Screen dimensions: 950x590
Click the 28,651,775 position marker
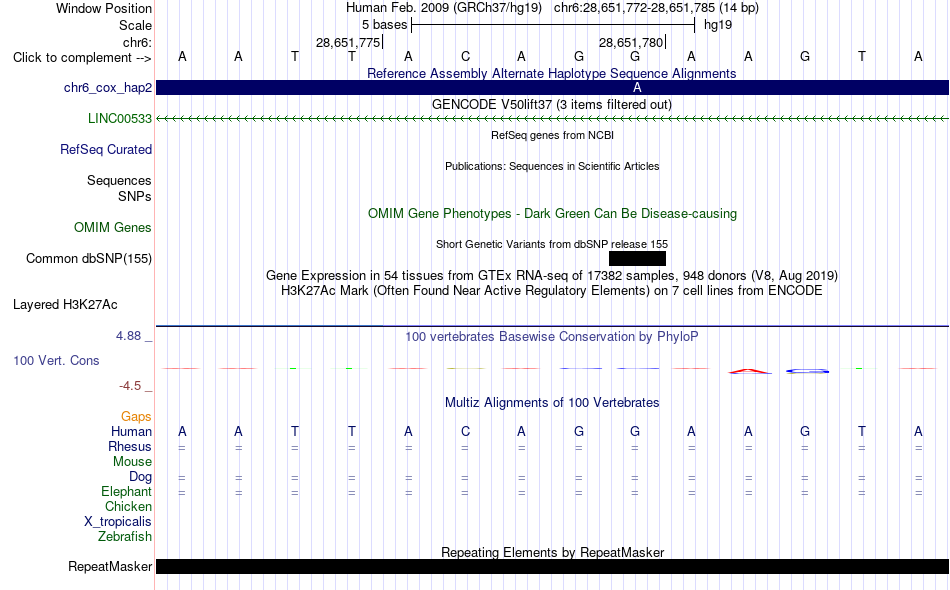click(348, 42)
